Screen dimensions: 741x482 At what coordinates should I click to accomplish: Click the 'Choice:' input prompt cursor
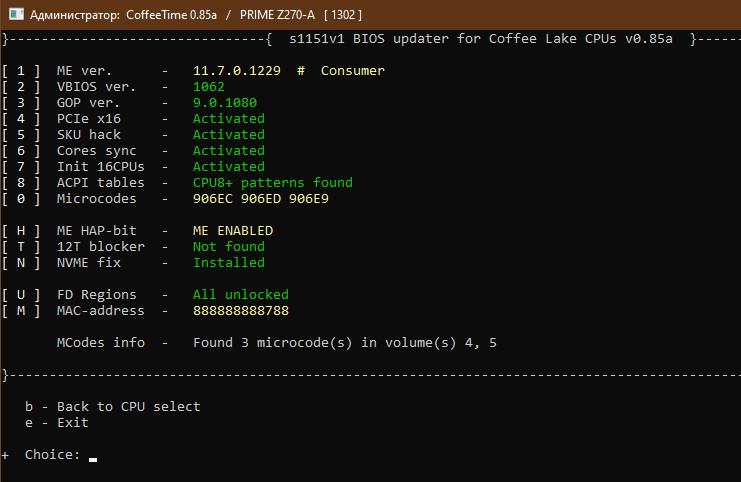93,459
